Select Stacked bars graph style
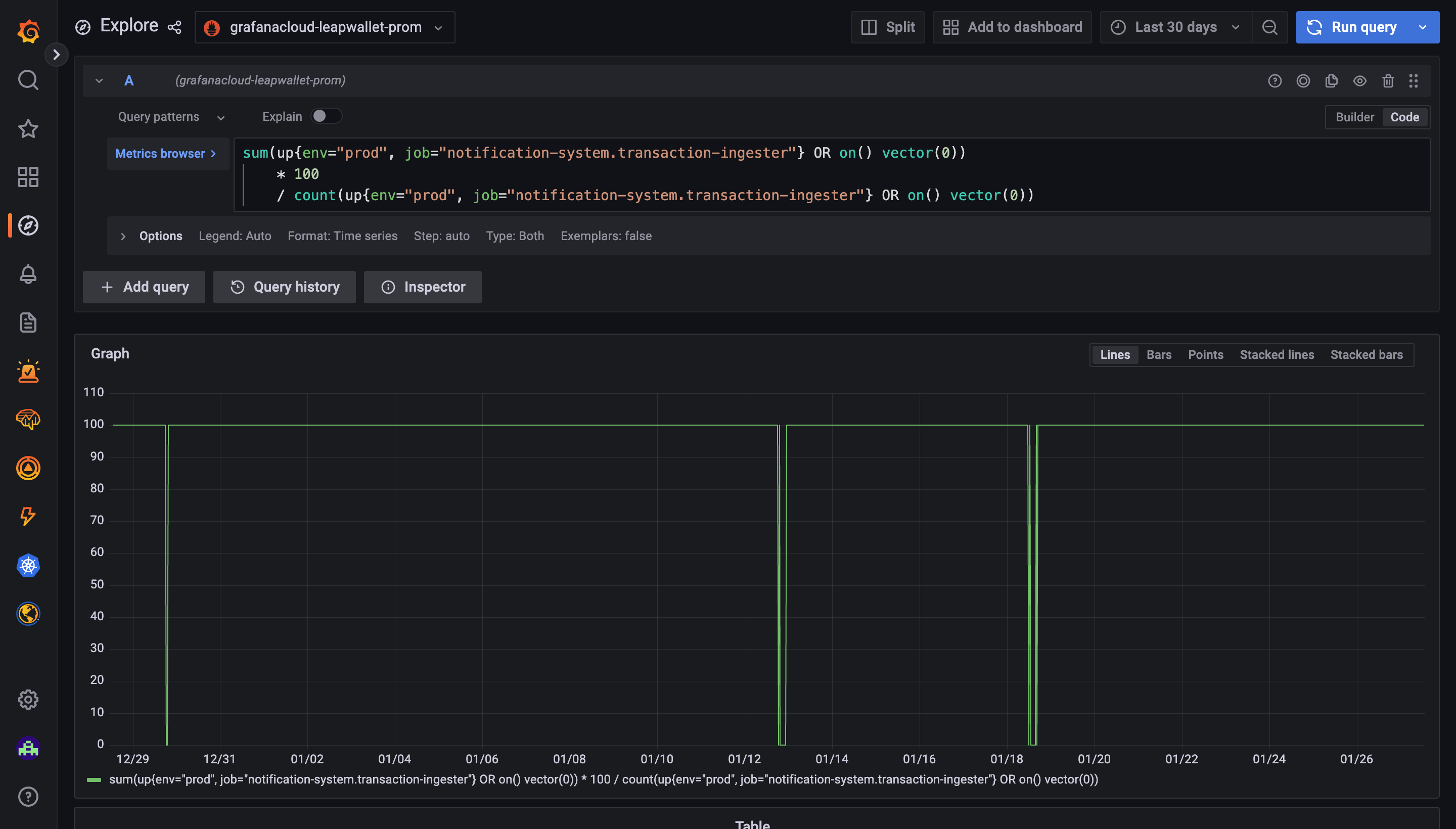 pyautogui.click(x=1366, y=355)
